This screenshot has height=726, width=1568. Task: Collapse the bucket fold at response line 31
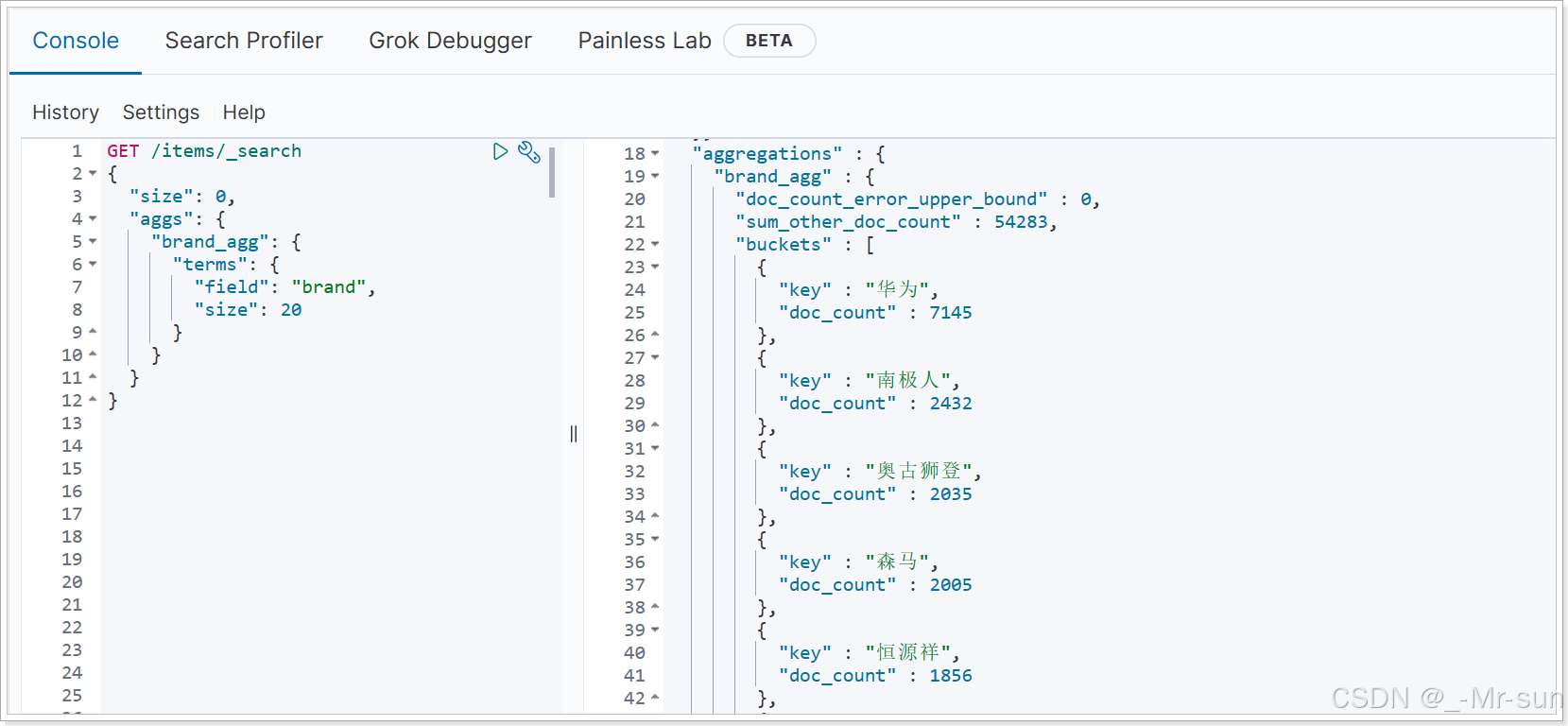point(655,449)
